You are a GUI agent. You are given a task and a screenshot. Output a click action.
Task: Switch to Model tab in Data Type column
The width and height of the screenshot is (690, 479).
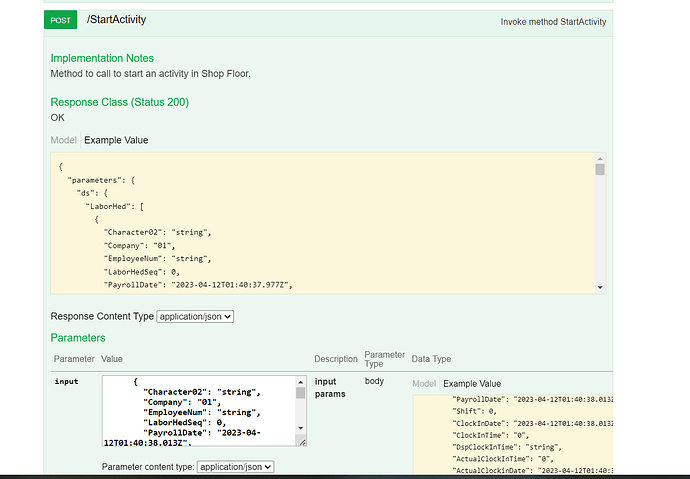(x=424, y=383)
